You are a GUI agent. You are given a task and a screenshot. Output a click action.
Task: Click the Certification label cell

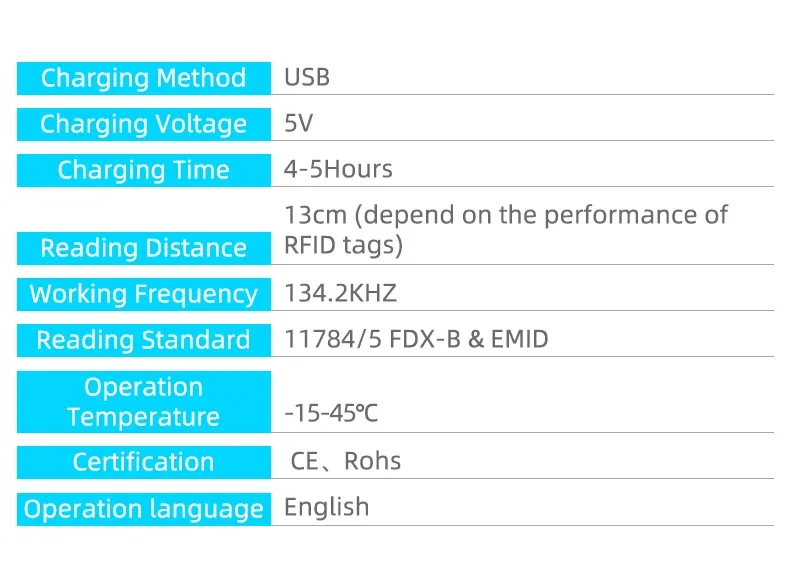point(143,462)
